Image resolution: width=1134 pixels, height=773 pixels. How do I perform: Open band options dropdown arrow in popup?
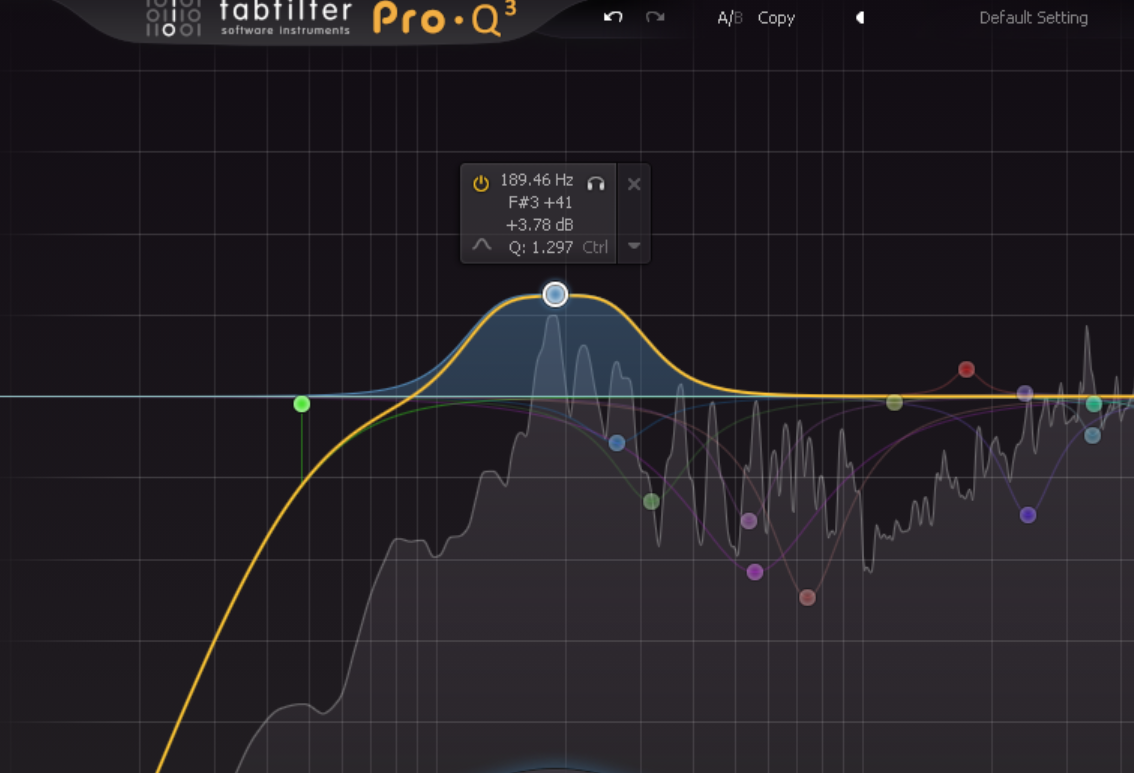[634, 246]
